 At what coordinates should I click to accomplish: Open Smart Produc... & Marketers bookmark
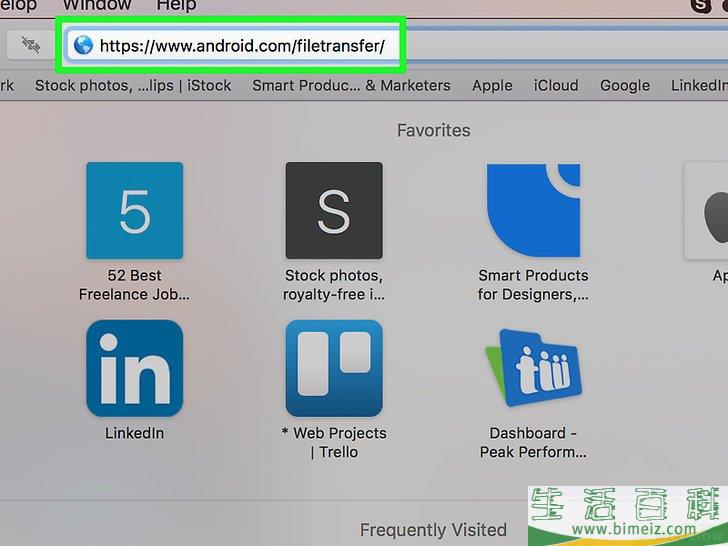(x=351, y=85)
